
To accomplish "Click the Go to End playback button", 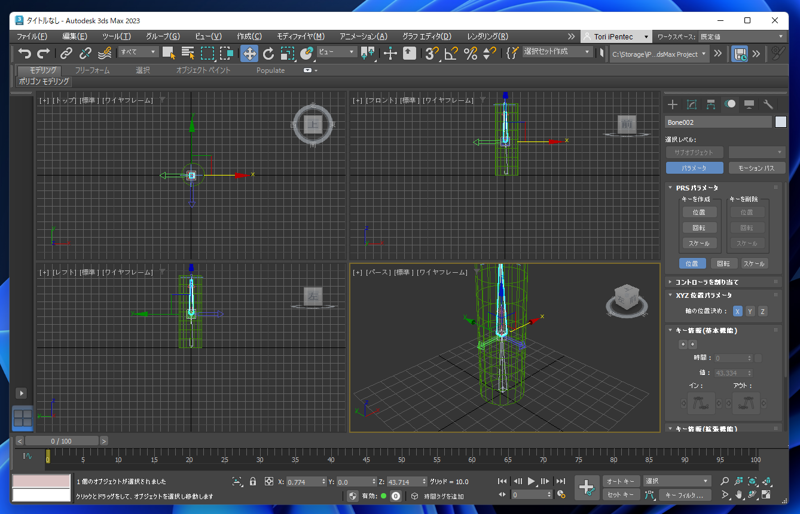I will (x=561, y=481).
